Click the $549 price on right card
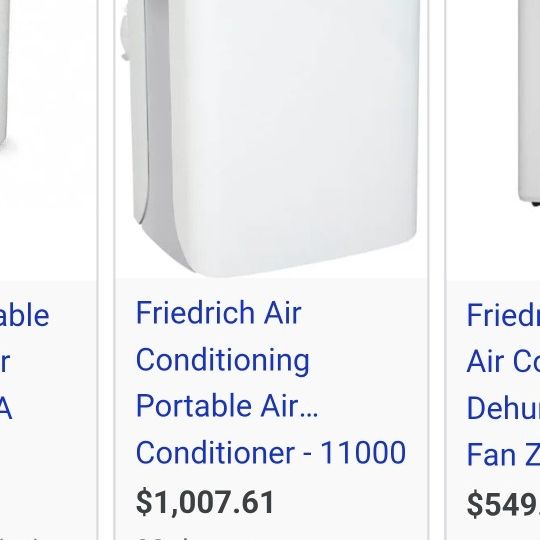The width and height of the screenshot is (540, 540). [x=503, y=505]
